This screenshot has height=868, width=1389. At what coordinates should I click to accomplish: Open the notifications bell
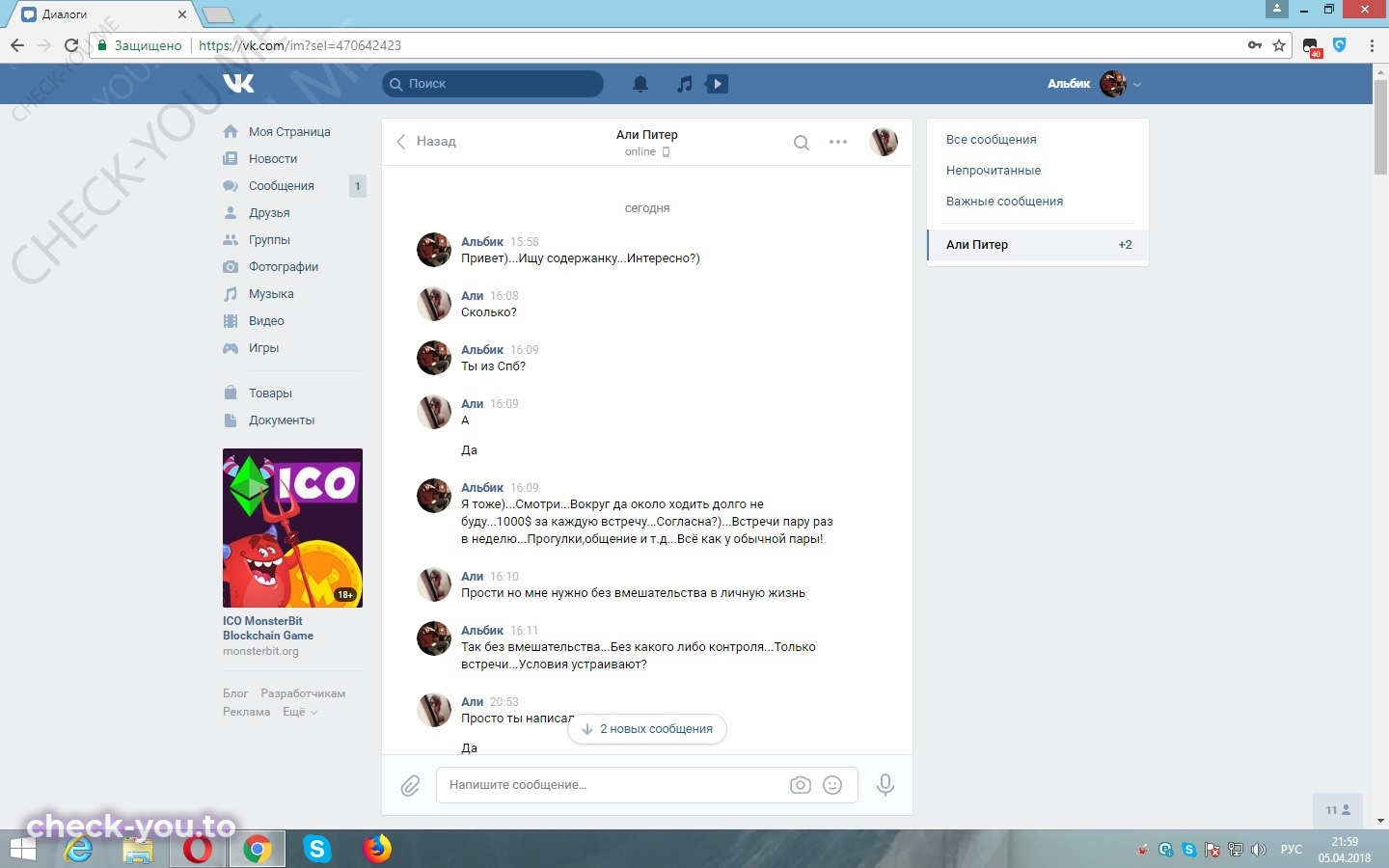click(640, 84)
